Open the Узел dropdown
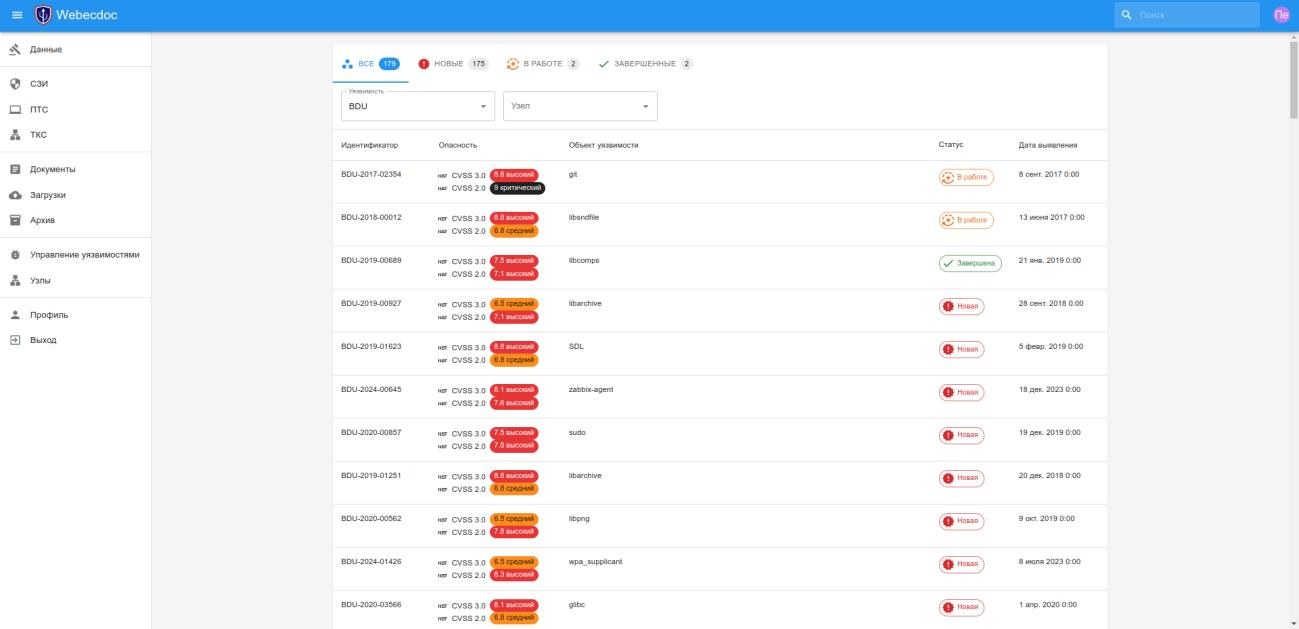The height and width of the screenshot is (629, 1299). pyautogui.click(x=580, y=106)
